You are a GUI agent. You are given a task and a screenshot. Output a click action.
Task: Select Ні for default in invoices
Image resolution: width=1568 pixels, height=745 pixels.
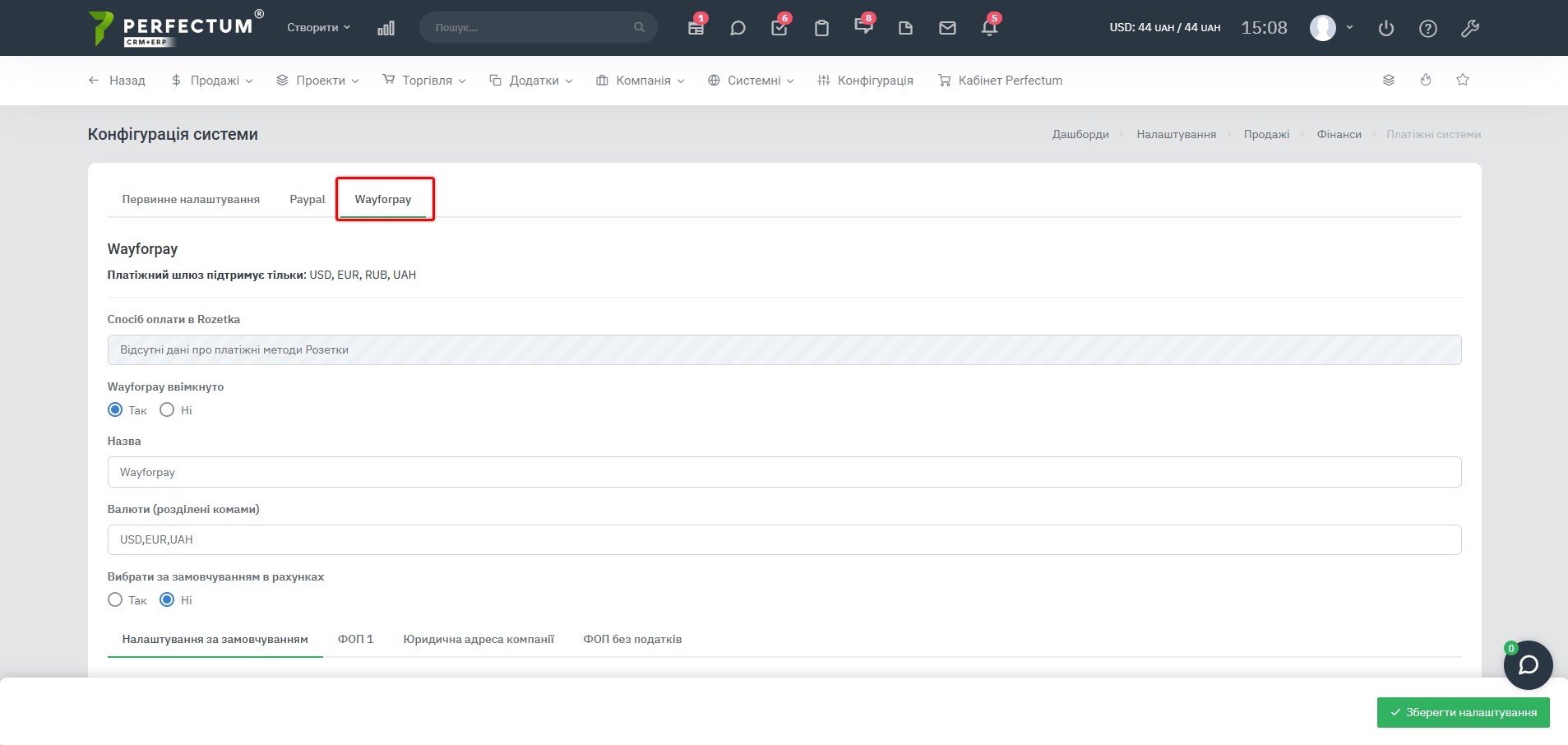[167, 599]
